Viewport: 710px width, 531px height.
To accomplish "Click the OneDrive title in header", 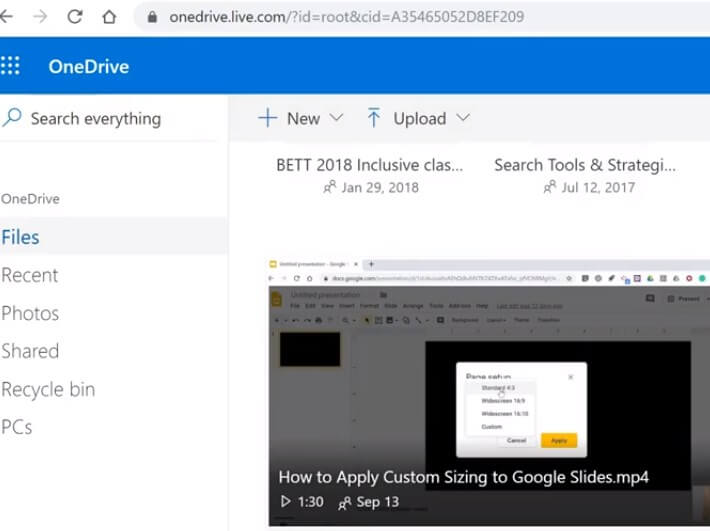I will pos(89,67).
